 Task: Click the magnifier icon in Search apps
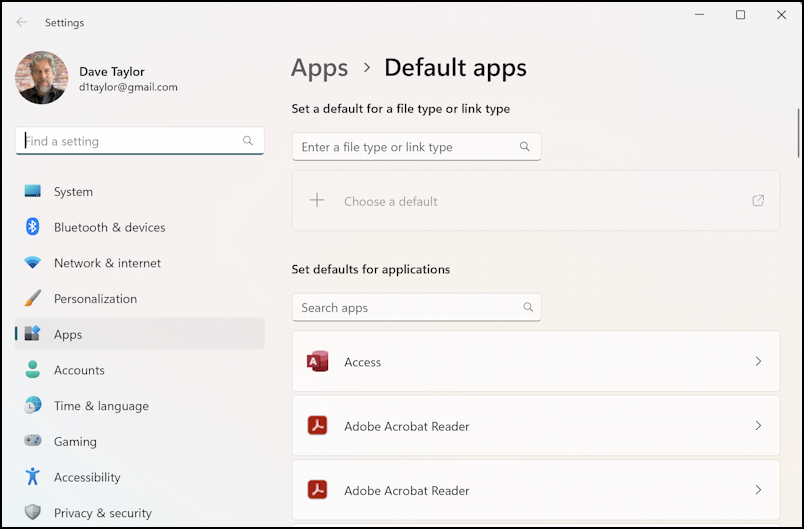coord(528,307)
